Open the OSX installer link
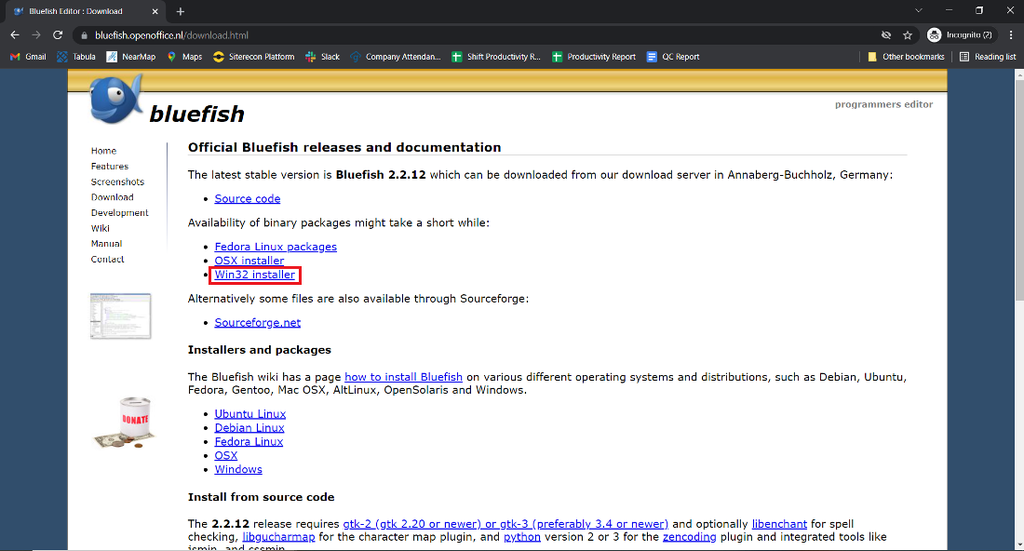 coord(249,260)
